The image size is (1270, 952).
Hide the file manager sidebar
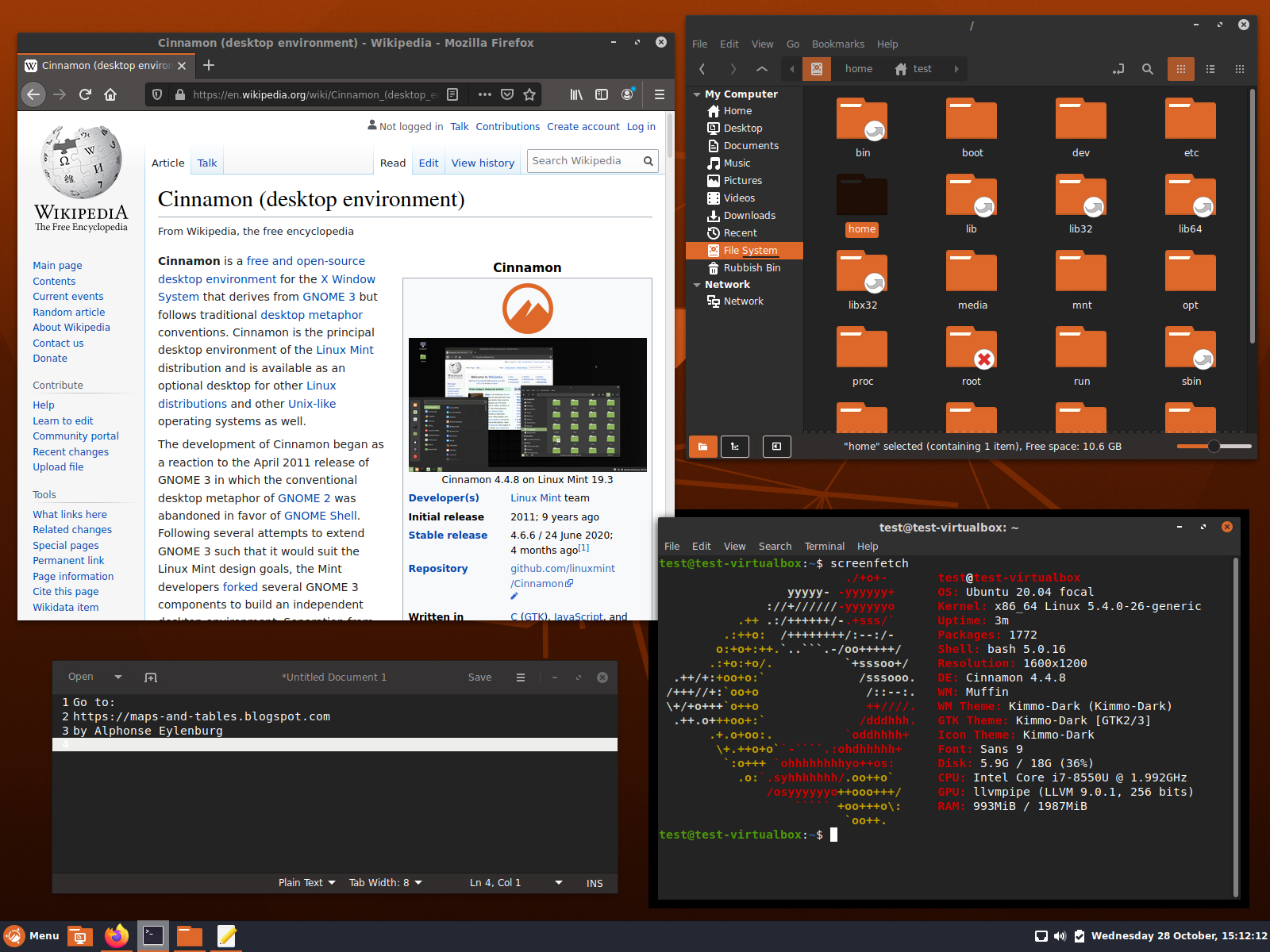776,447
